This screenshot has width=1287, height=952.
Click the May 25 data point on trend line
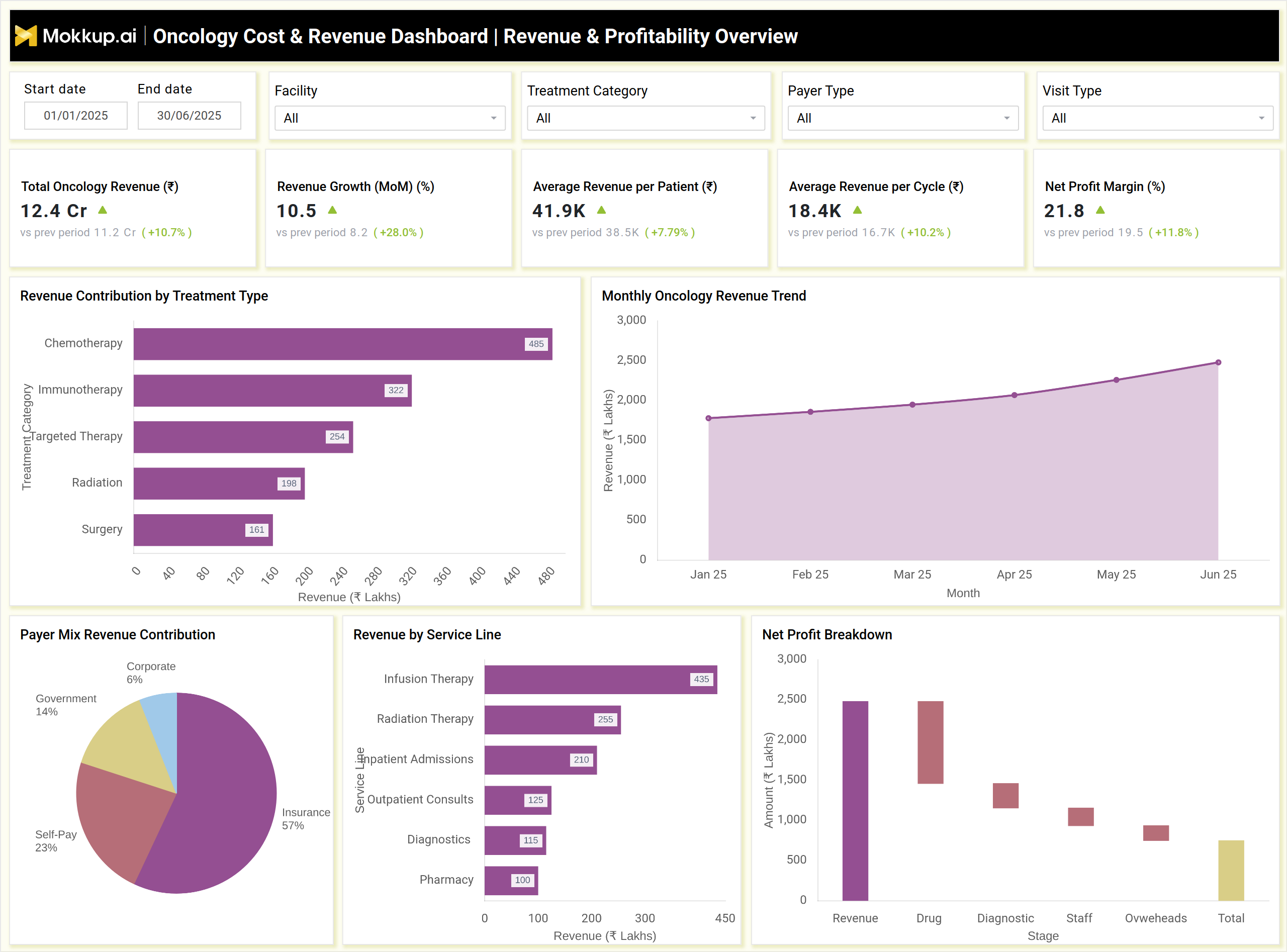click(1117, 380)
